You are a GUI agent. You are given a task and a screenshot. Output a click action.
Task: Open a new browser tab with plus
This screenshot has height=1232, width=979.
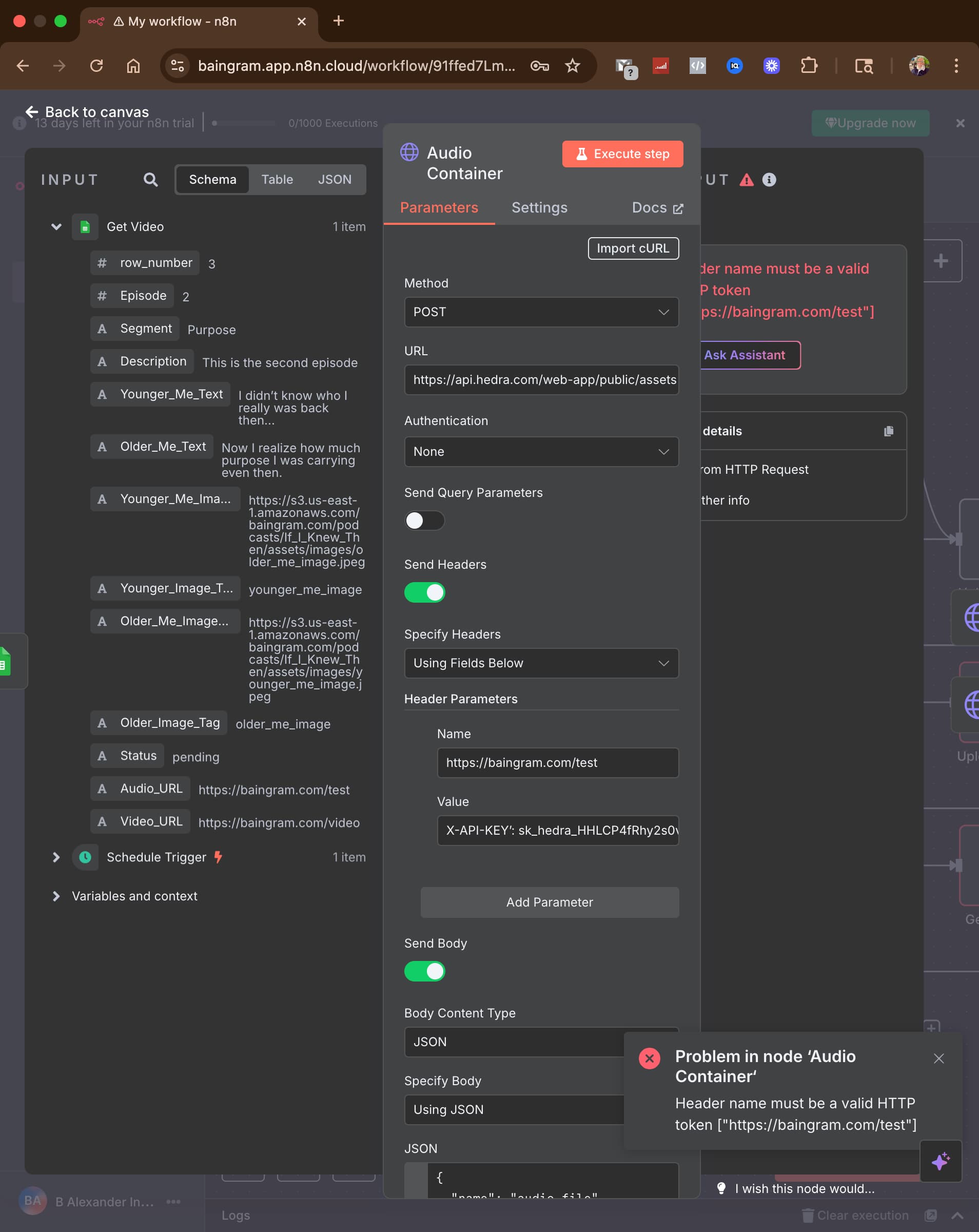pyautogui.click(x=338, y=21)
